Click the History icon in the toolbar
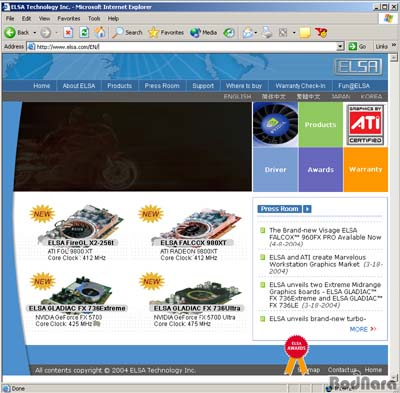This screenshot has width=400, height=393. [229, 33]
